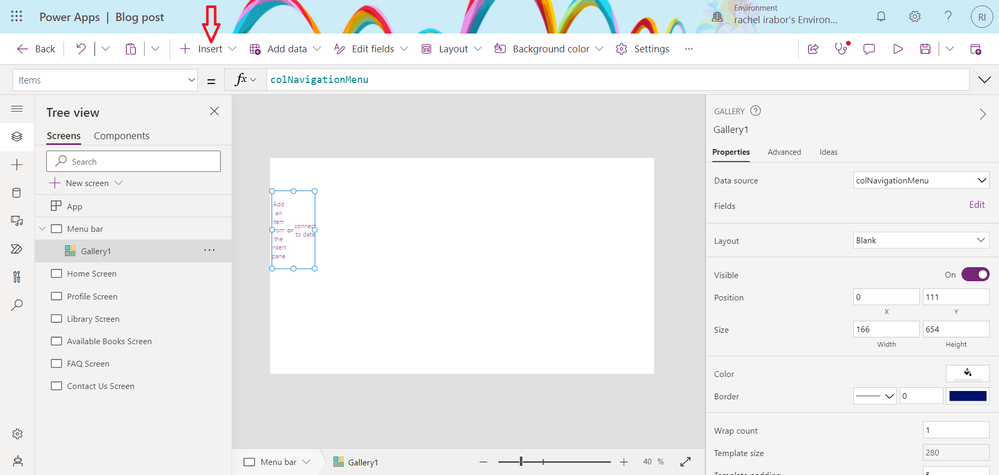Screen dimensions: 999x475
Task: Expand the save options dropdown
Action: (949, 49)
